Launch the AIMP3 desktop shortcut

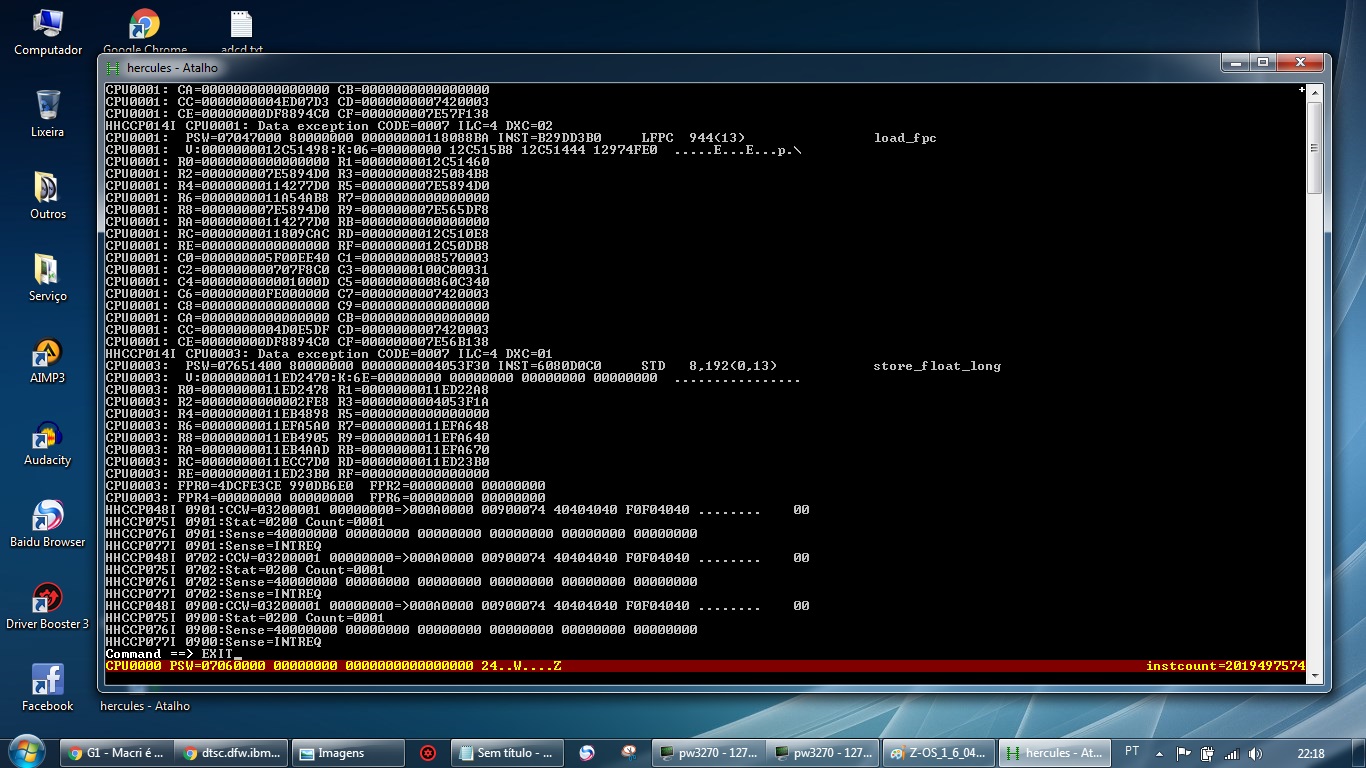[48, 360]
